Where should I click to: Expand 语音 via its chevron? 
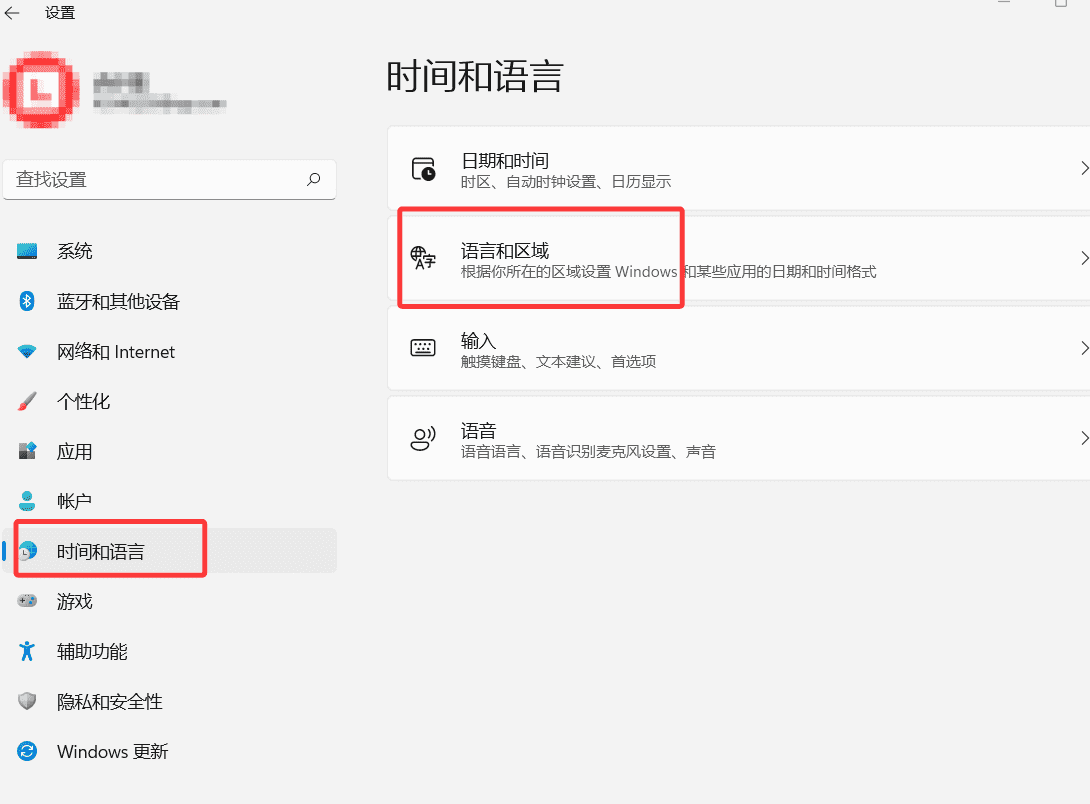1084,438
